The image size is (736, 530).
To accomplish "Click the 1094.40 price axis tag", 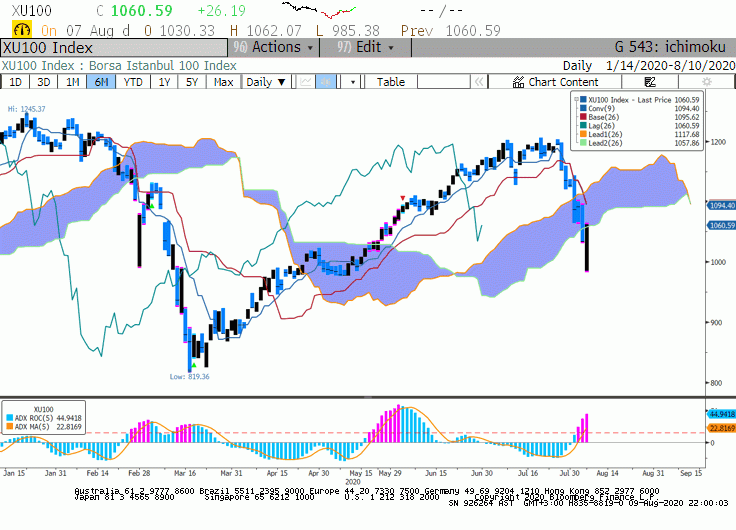I will (x=721, y=206).
